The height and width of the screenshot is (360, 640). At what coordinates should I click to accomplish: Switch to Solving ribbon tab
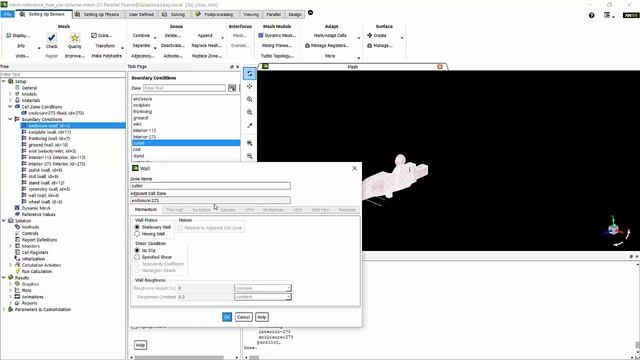coord(174,14)
